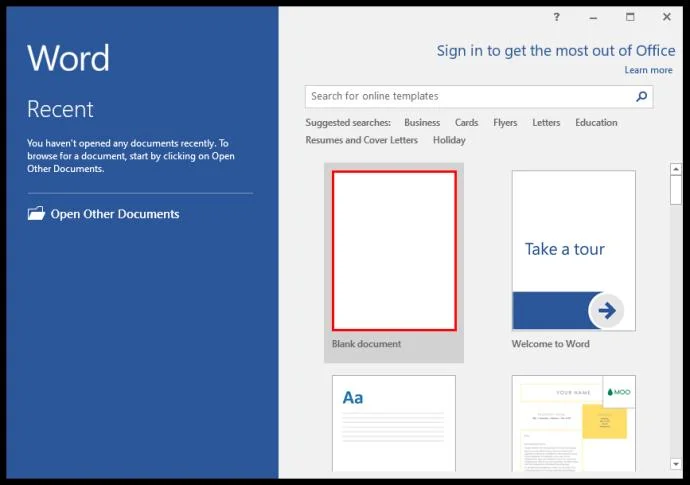
Task: Select the Business suggested search
Action: (x=422, y=122)
